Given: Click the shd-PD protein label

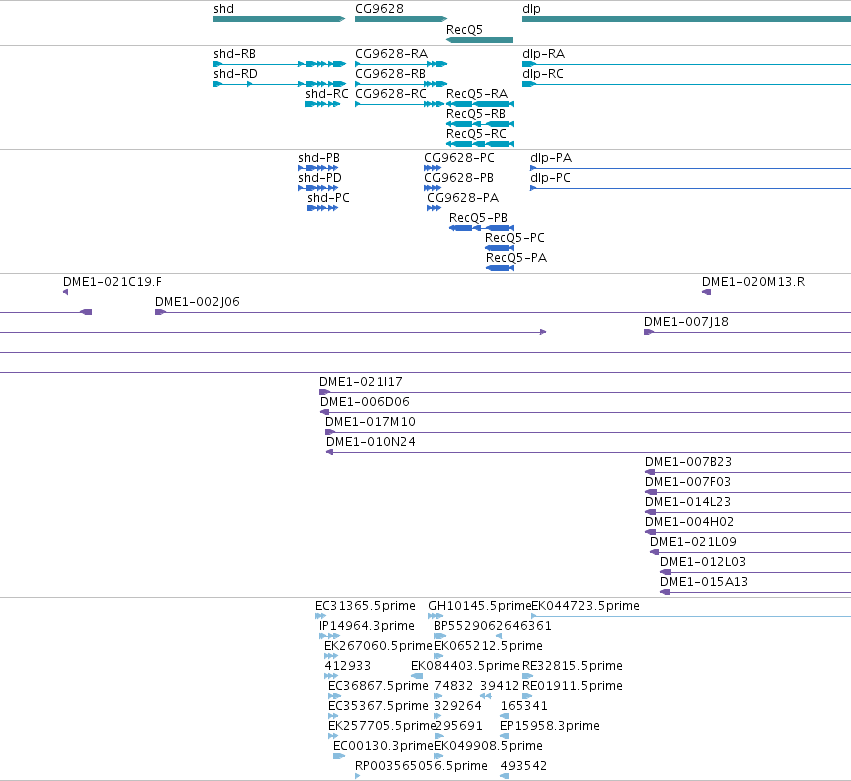Looking at the screenshot, I should 320,178.
